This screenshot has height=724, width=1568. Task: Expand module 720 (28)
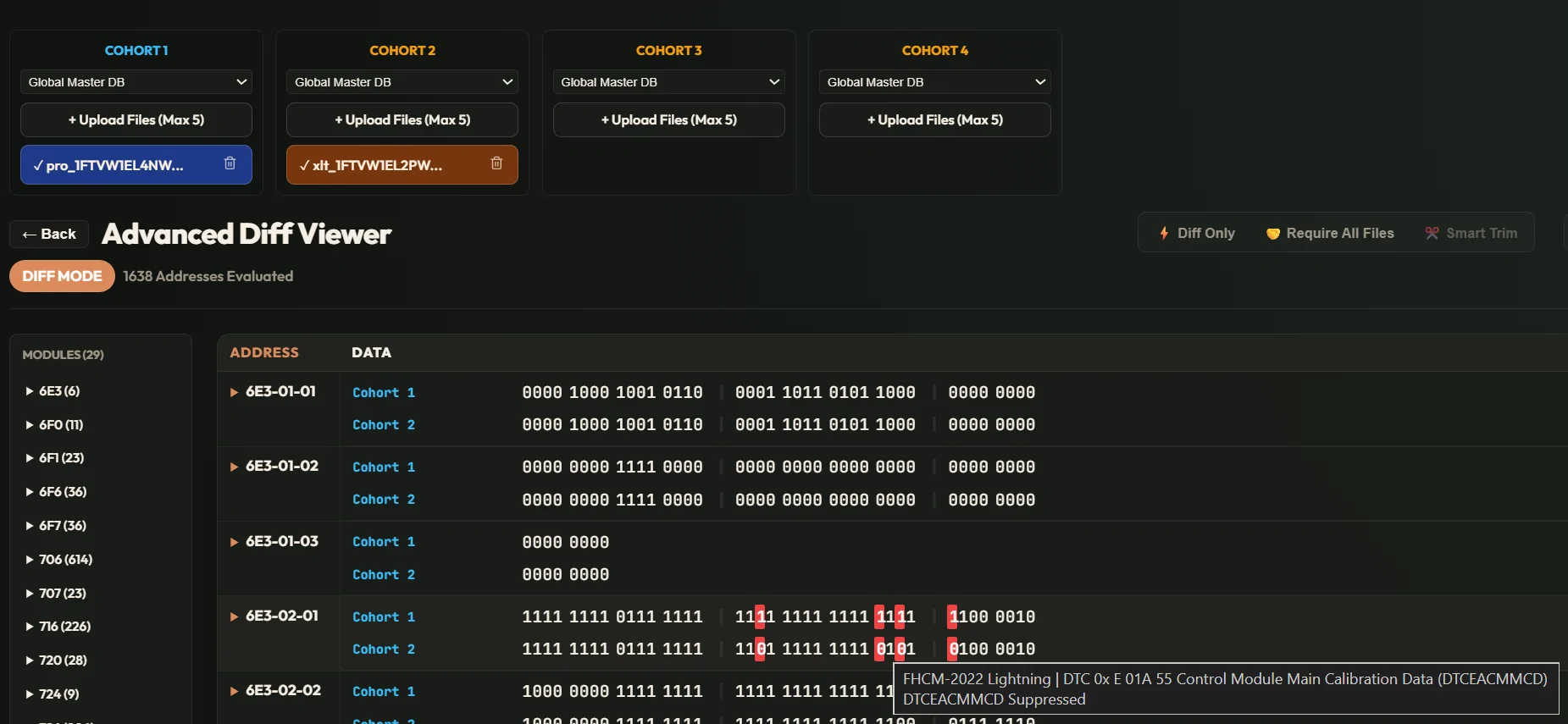click(56, 660)
